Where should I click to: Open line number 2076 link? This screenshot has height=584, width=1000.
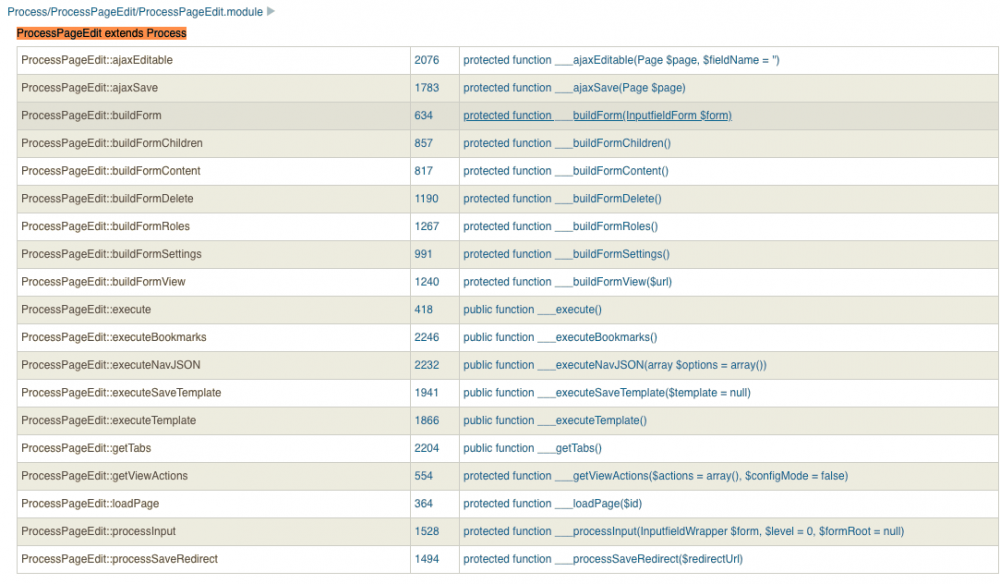click(x=426, y=60)
